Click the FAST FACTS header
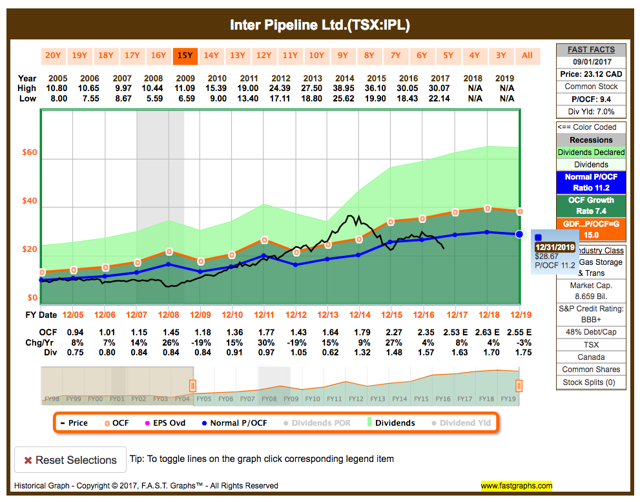Viewport: 640px width, 502px height. [x=591, y=50]
